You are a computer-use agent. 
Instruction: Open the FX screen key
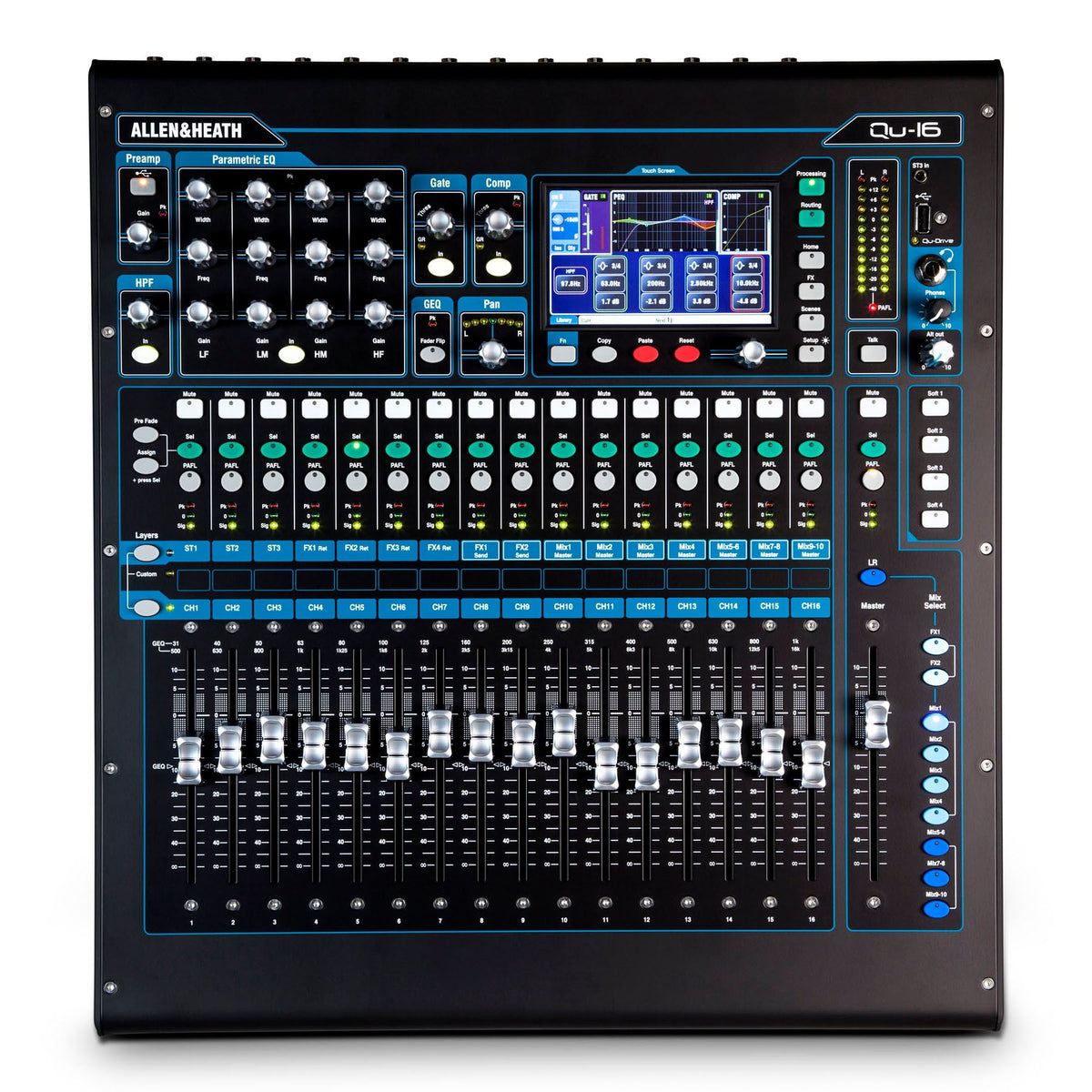tap(811, 292)
